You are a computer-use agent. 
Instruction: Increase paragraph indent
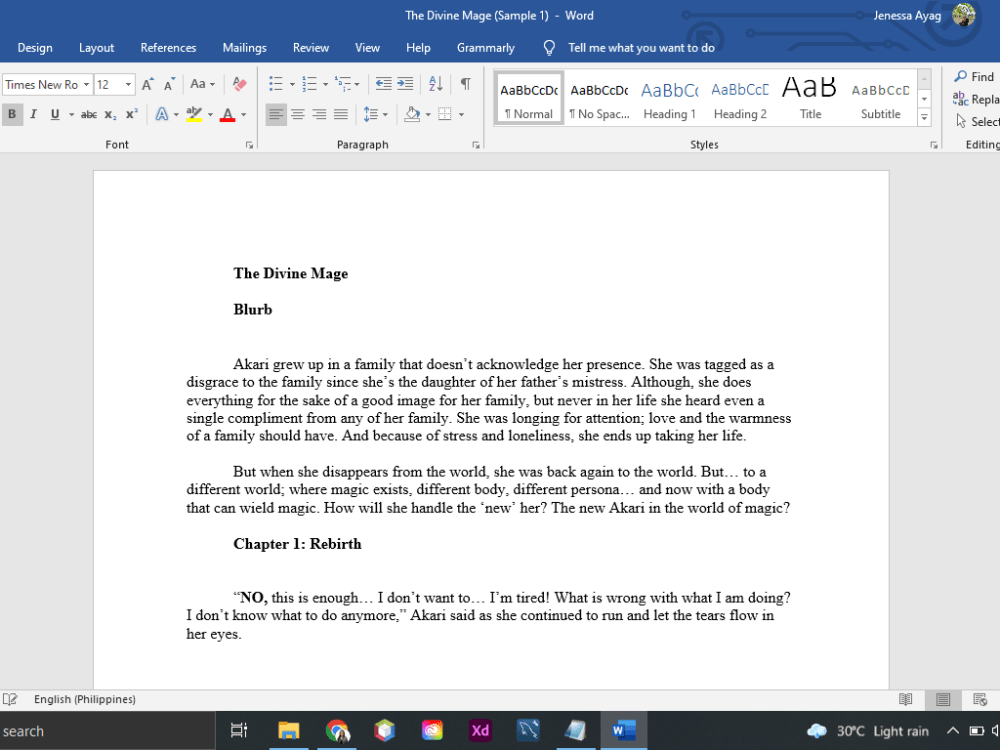point(405,84)
